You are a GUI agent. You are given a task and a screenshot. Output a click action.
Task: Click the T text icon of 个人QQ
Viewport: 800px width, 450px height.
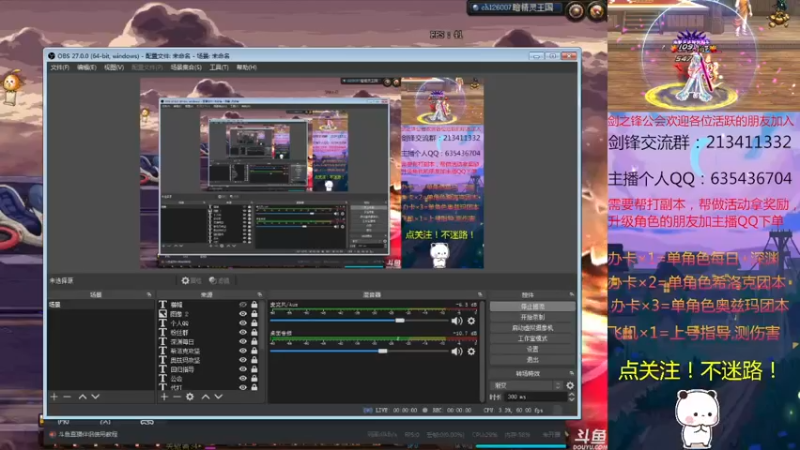click(163, 323)
